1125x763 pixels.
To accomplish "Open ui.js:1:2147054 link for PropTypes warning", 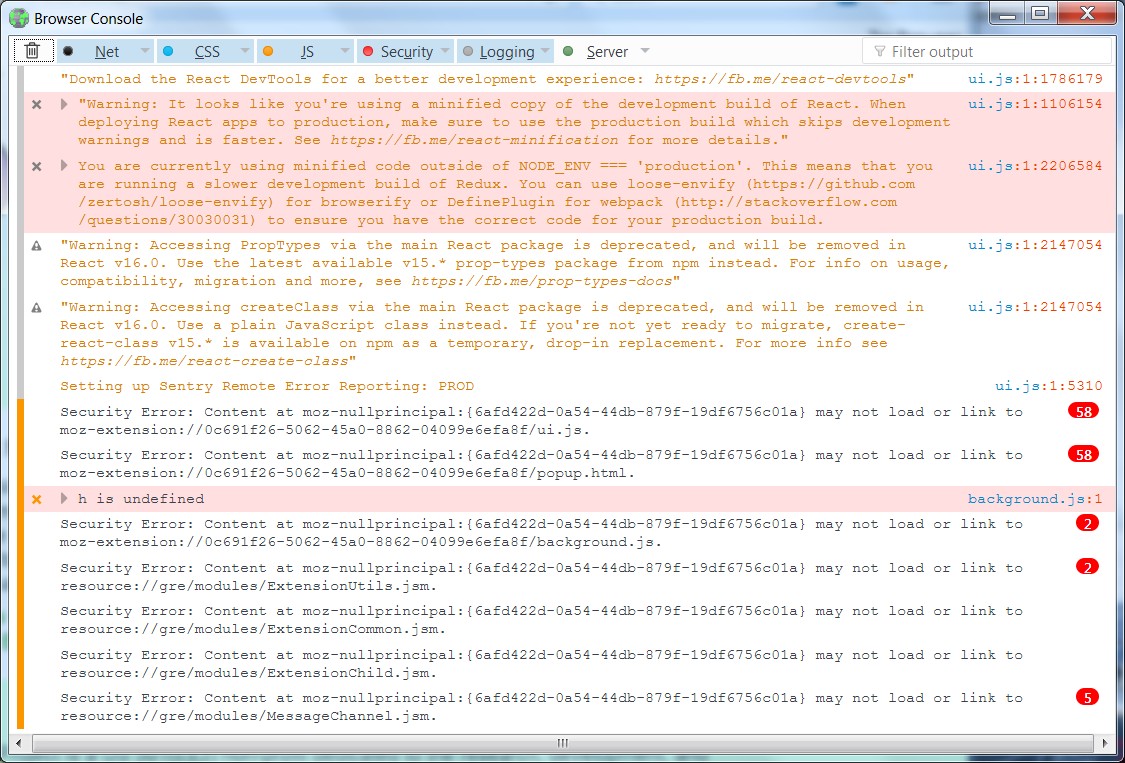I will pos(1035,245).
